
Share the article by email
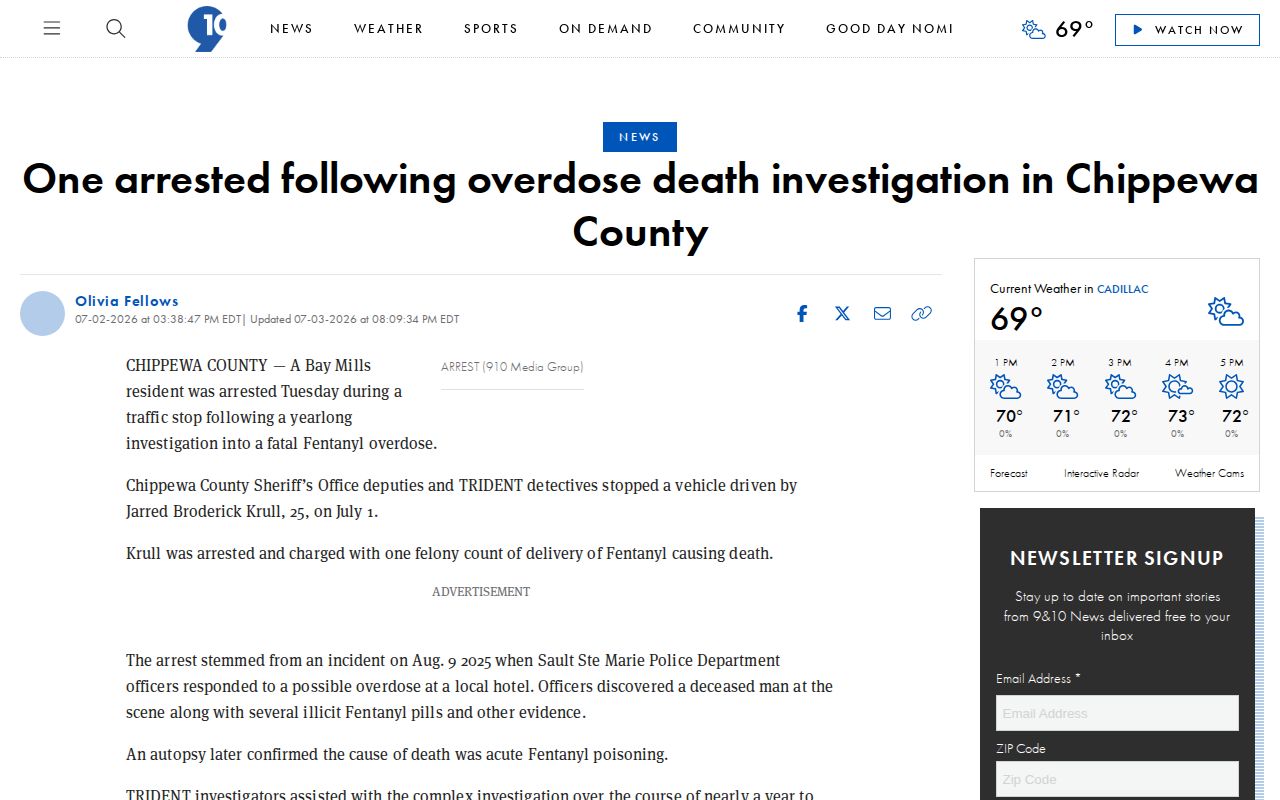(882, 314)
